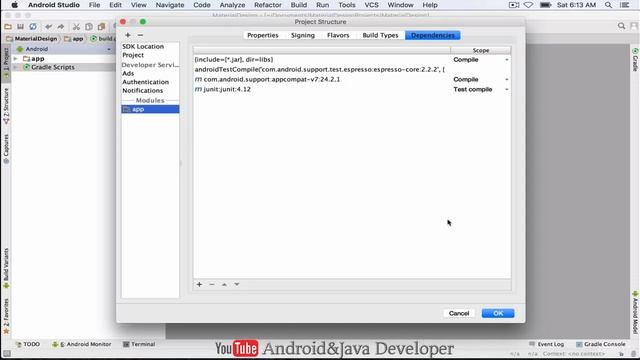
Task: Add a new module with the top-left plus
Action: pos(128,35)
